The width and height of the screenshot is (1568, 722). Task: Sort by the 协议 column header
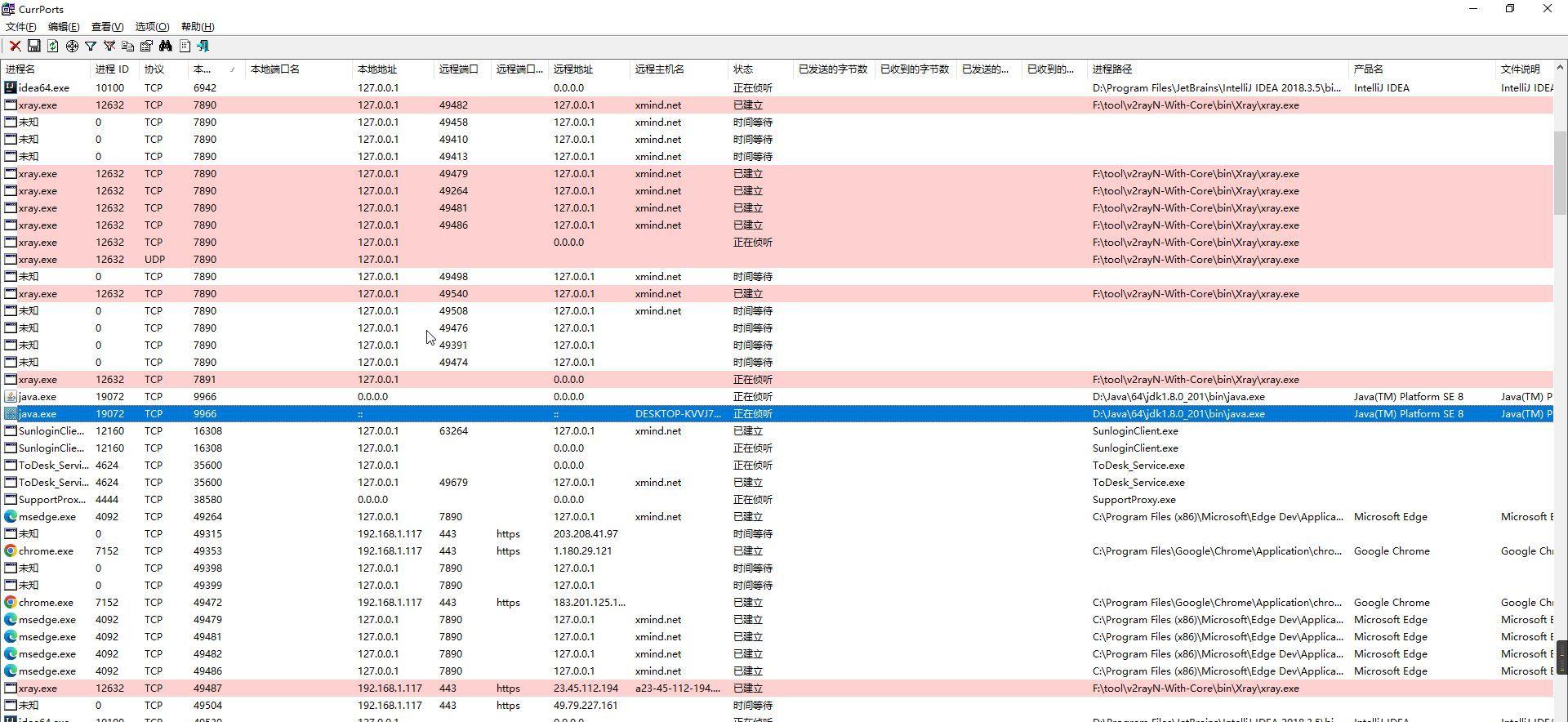click(x=163, y=69)
